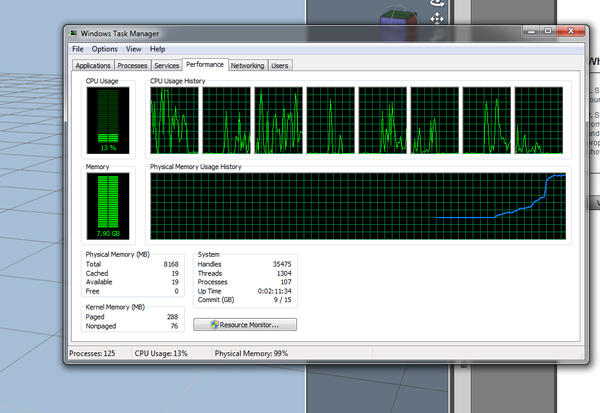Image resolution: width=600 pixels, height=413 pixels.
Task: Open the Help menu
Action: pyautogui.click(x=157, y=49)
